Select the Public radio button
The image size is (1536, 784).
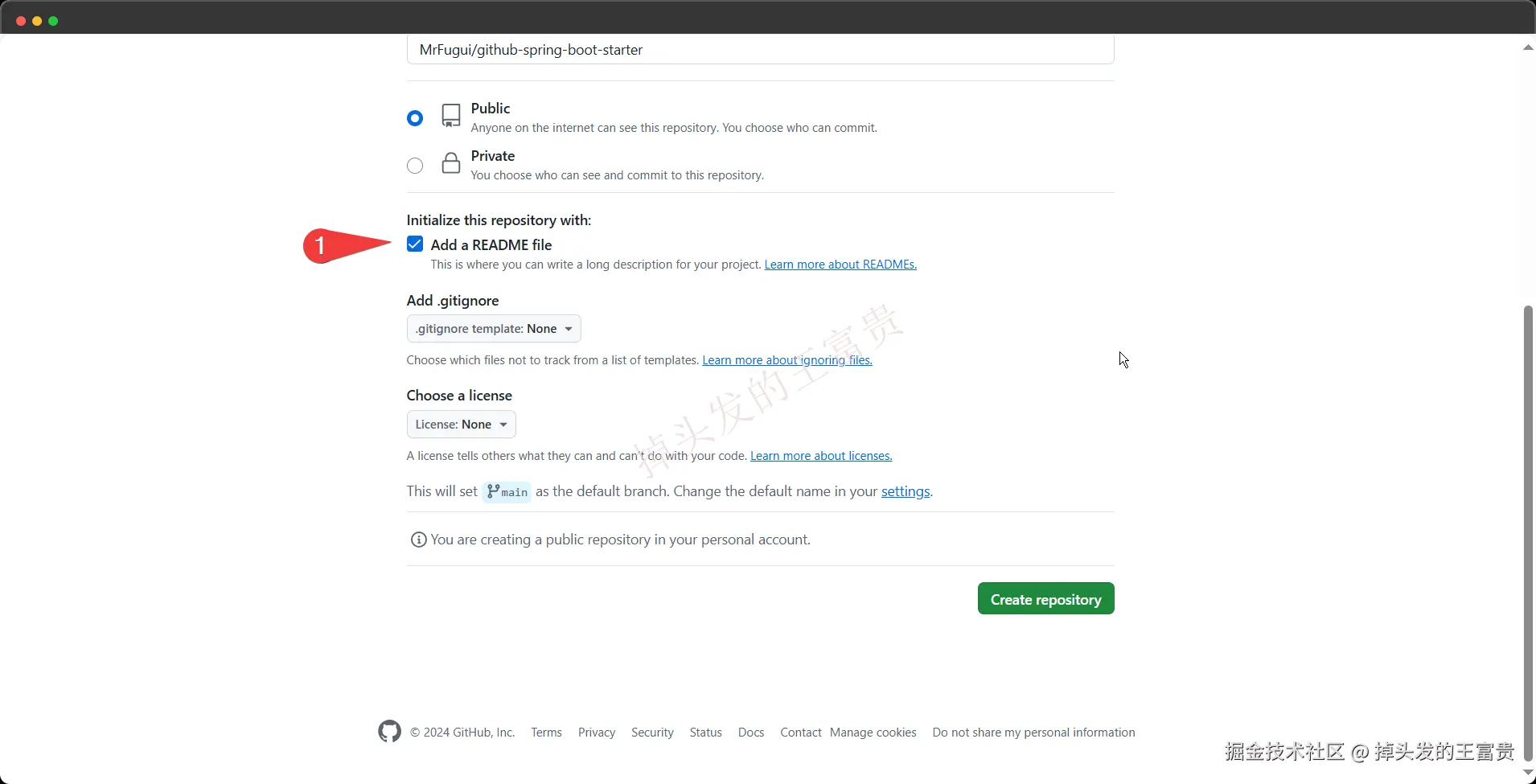tap(415, 118)
